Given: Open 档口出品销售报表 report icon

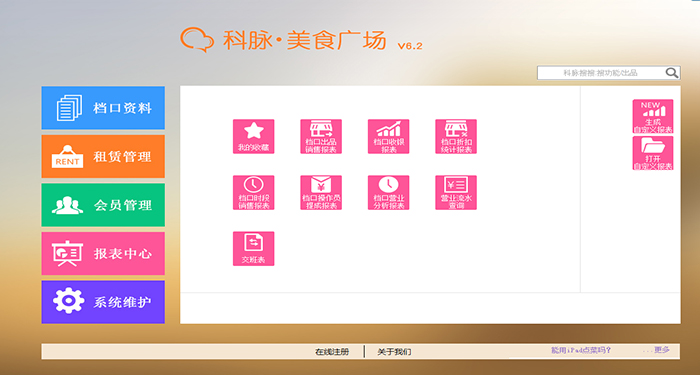Looking at the screenshot, I should (x=321, y=136).
